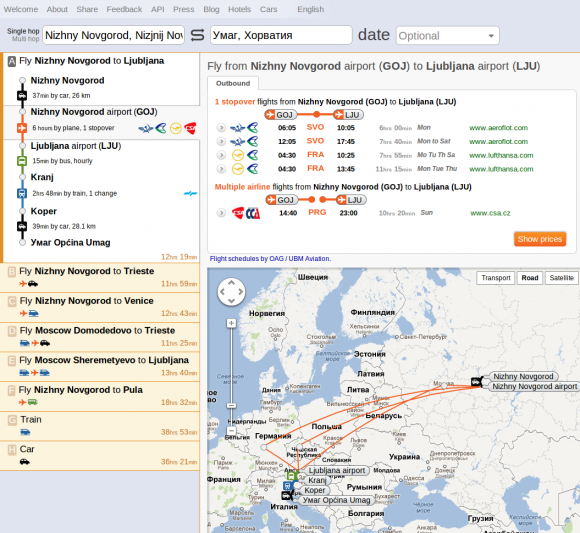Expand 04:30 to 10:25 Lufthansa flight details
Image resolution: width=580 pixels, height=533 pixels.
tap(221, 155)
